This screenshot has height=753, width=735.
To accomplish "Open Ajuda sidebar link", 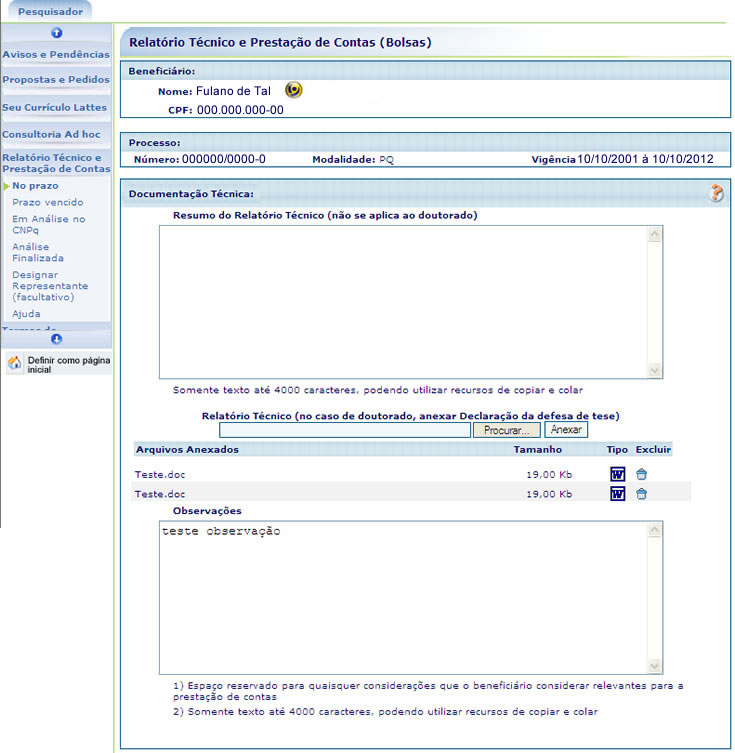I will coord(26,314).
